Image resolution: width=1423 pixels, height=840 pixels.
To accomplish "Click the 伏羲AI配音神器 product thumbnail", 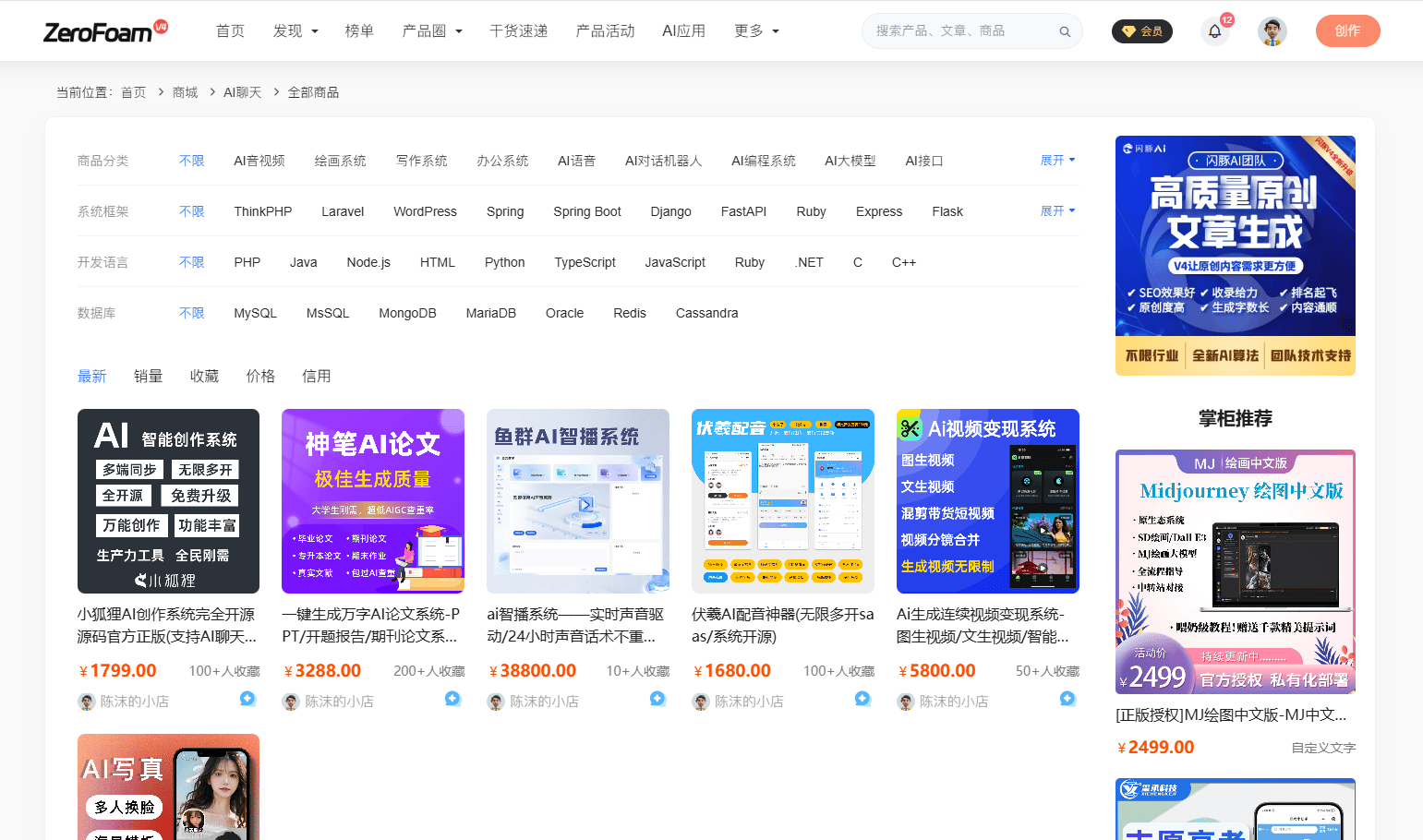I will pyautogui.click(x=782, y=500).
